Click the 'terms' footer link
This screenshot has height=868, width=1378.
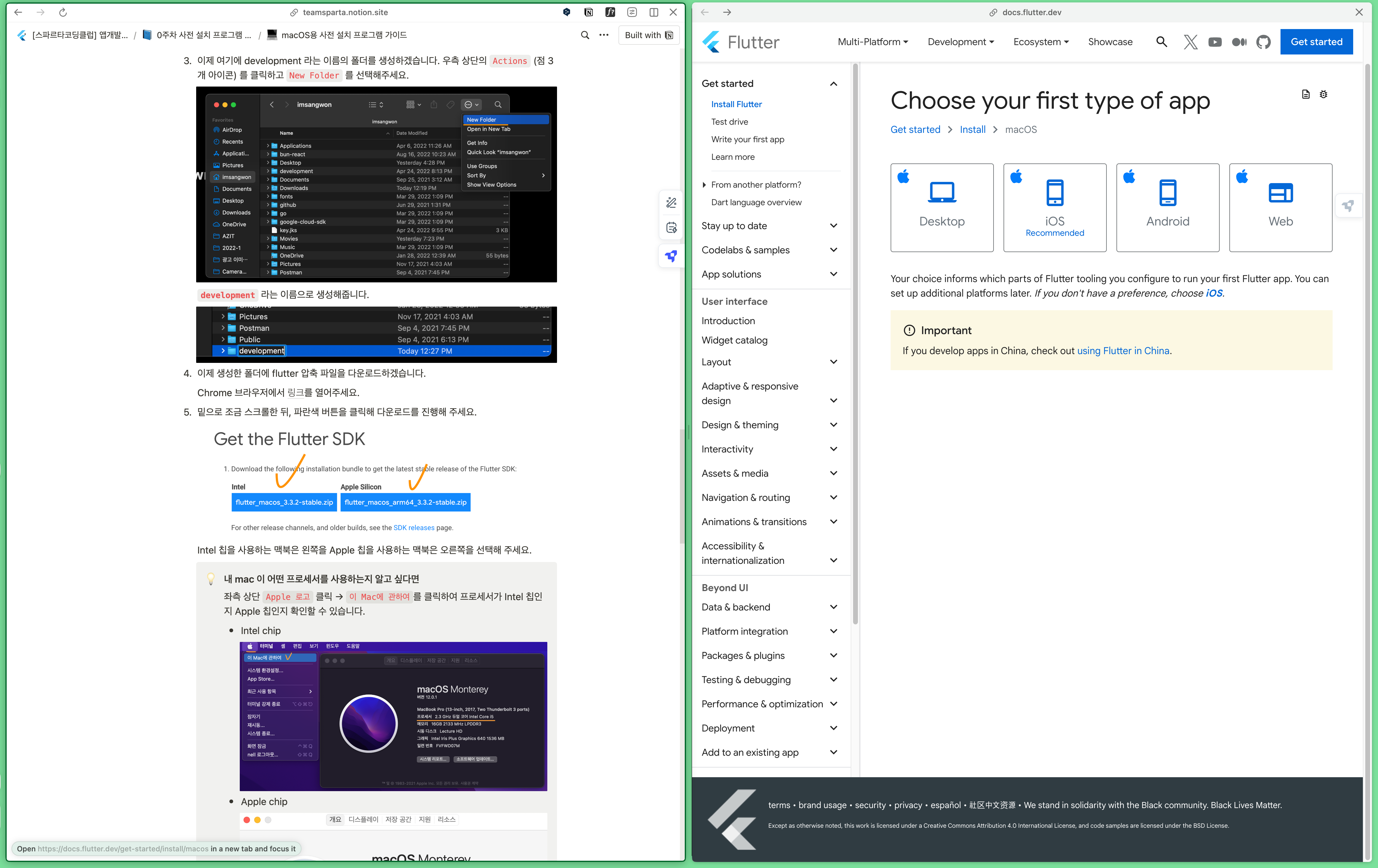pyautogui.click(x=779, y=805)
